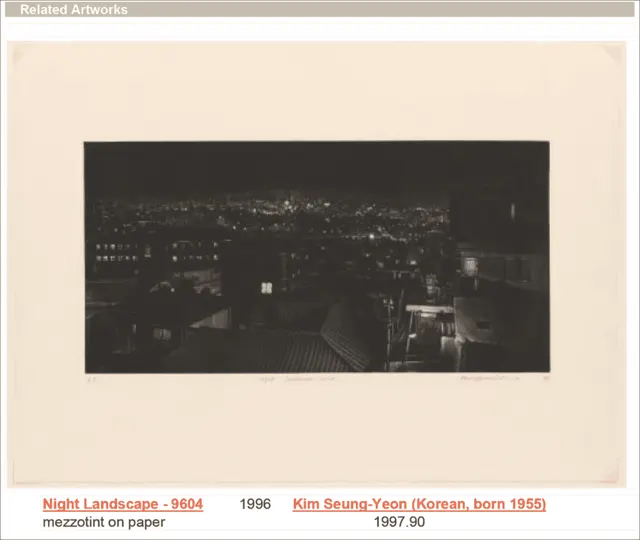This screenshot has height=540, width=640.
Task: Open artist link Kim Seung-Yeon (Korean, born 1955)
Action: click(419, 504)
